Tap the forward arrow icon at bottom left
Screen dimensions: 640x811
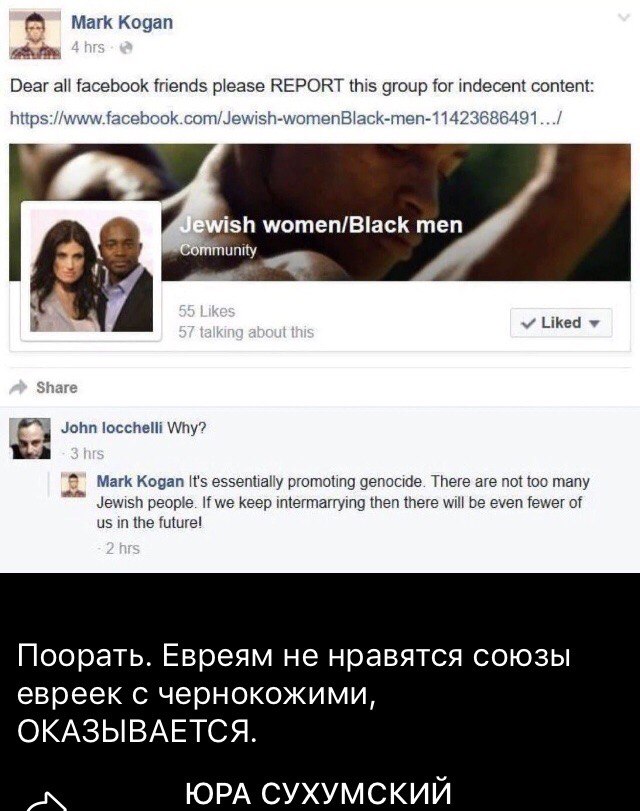46,799
